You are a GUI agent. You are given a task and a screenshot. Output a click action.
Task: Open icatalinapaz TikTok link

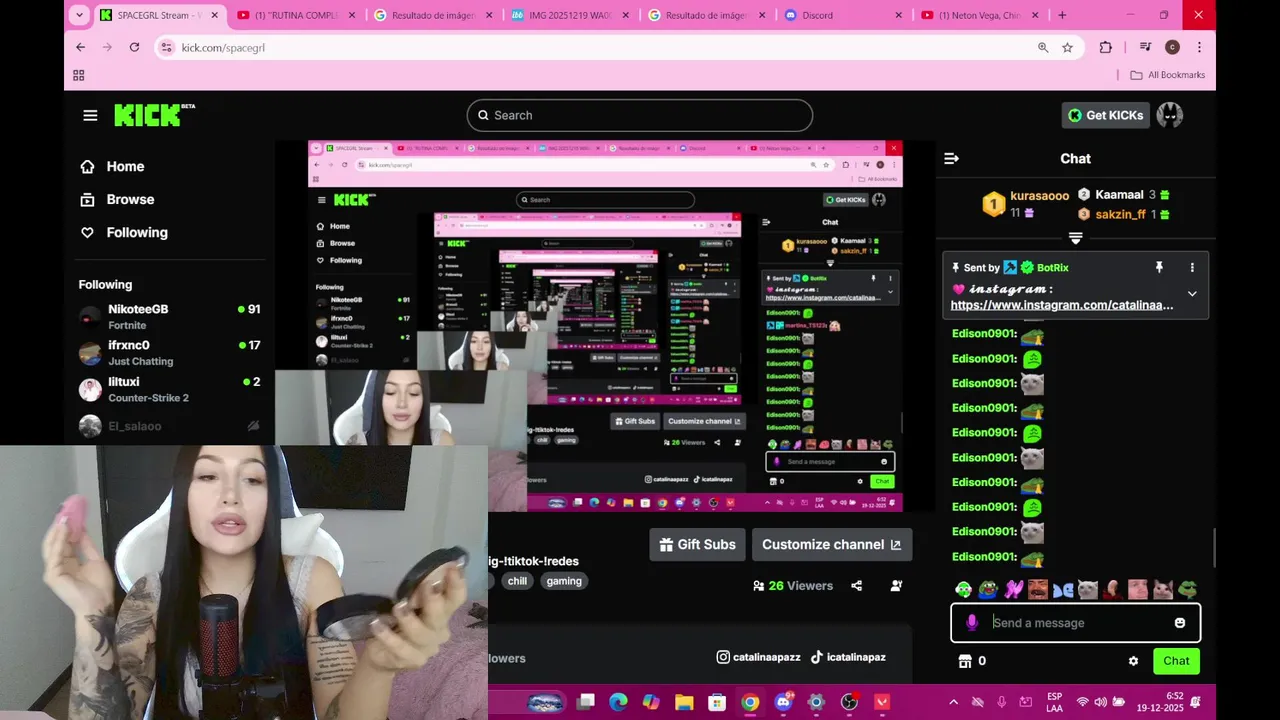point(848,657)
